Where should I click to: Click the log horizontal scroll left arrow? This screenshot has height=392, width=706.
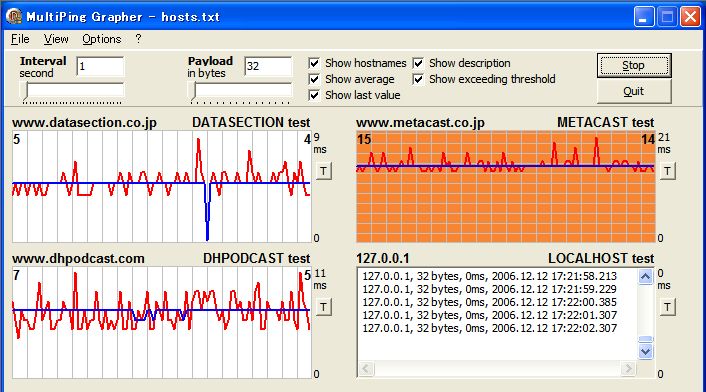click(366, 369)
